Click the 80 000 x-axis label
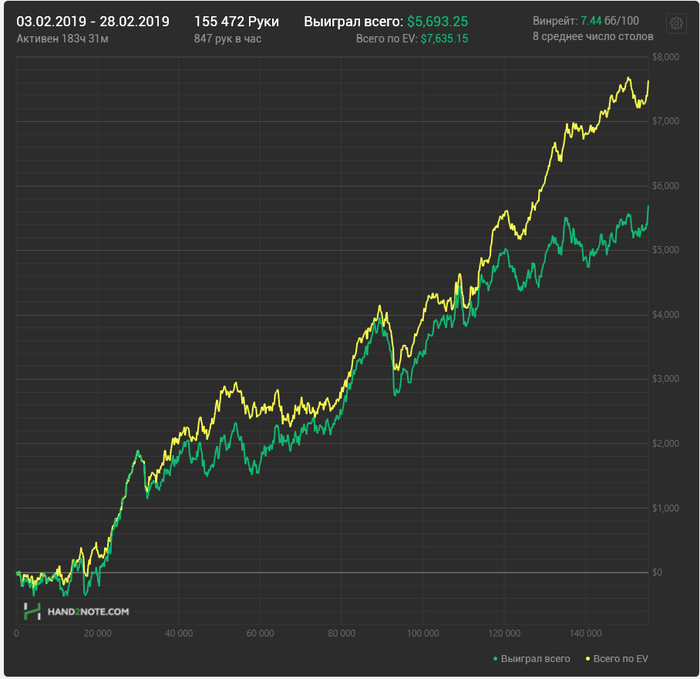Image resolution: width=700 pixels, height=679 pixels. (x=342, y=634)
